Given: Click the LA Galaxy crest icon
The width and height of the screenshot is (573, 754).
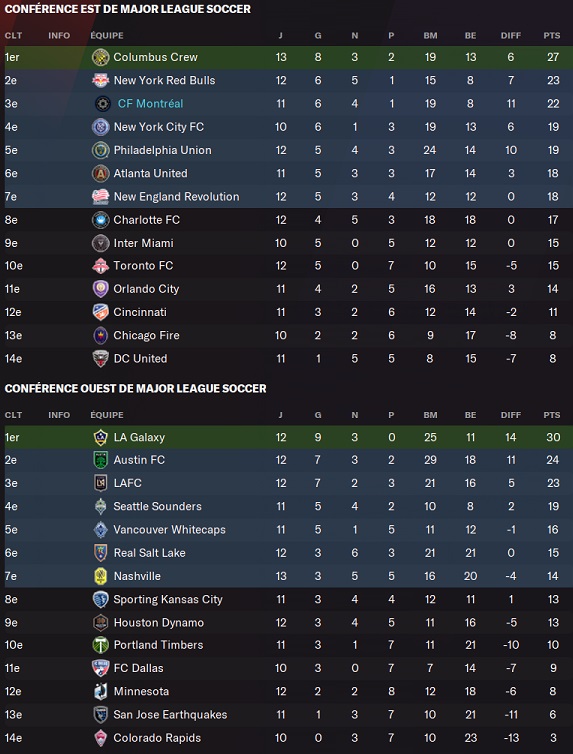Looking at the screenshot, I should coord(100,437).
